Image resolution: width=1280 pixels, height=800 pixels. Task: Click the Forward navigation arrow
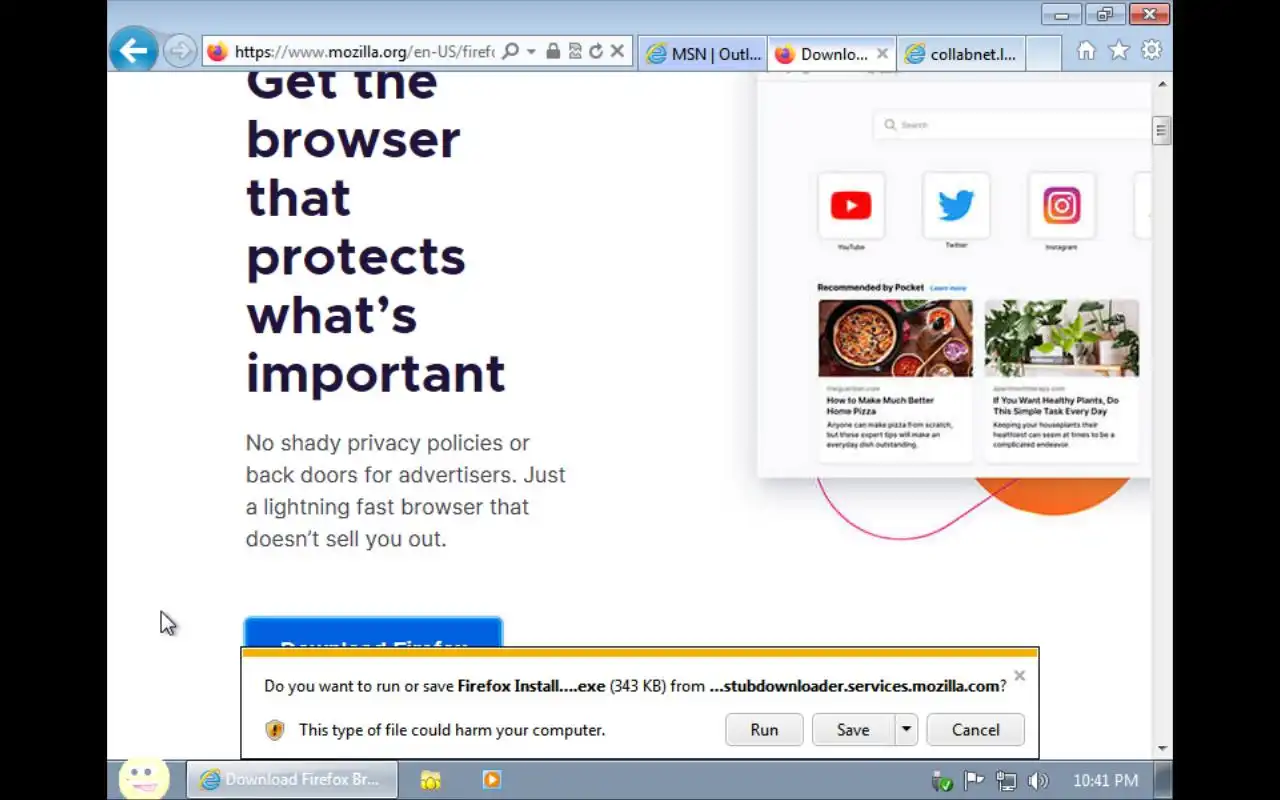click(x=179, y=51)
